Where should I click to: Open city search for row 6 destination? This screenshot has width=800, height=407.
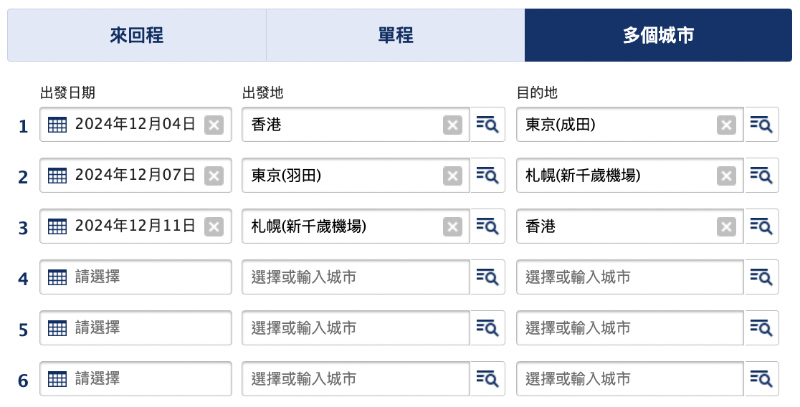pyautogui.click(x=761, y=378)
